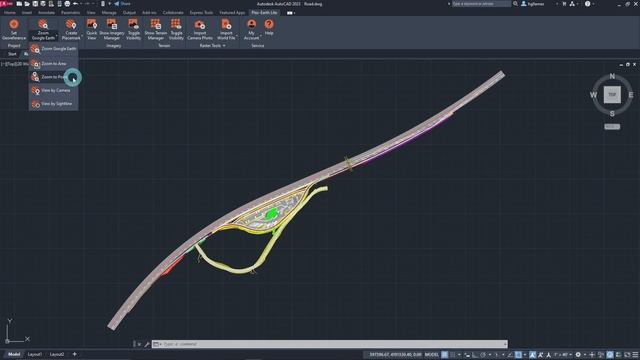Switch to the Parametric ribbon tab
Screen dimensions: 640x360
(71, 13)
